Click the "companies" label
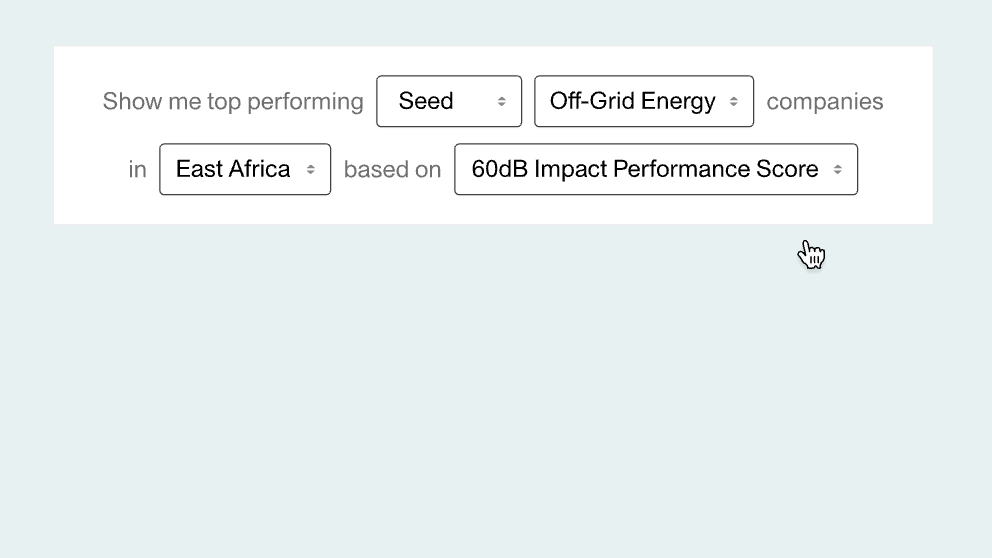The width and height of the screenshot is (992, 558). click(x=825, y=101)
